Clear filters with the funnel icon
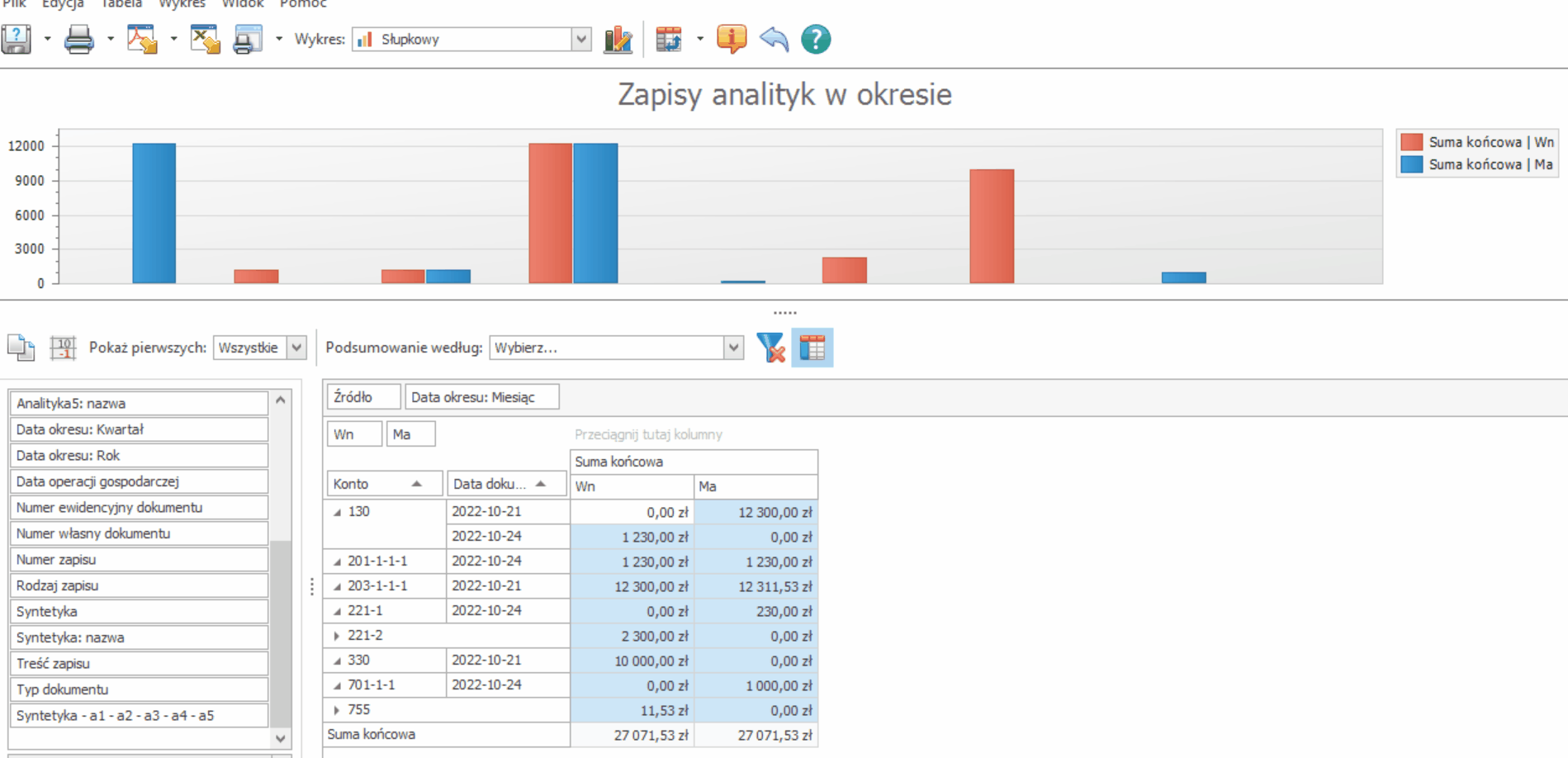The height and width of the screenshot is (758, 1568). pos(770,348)
